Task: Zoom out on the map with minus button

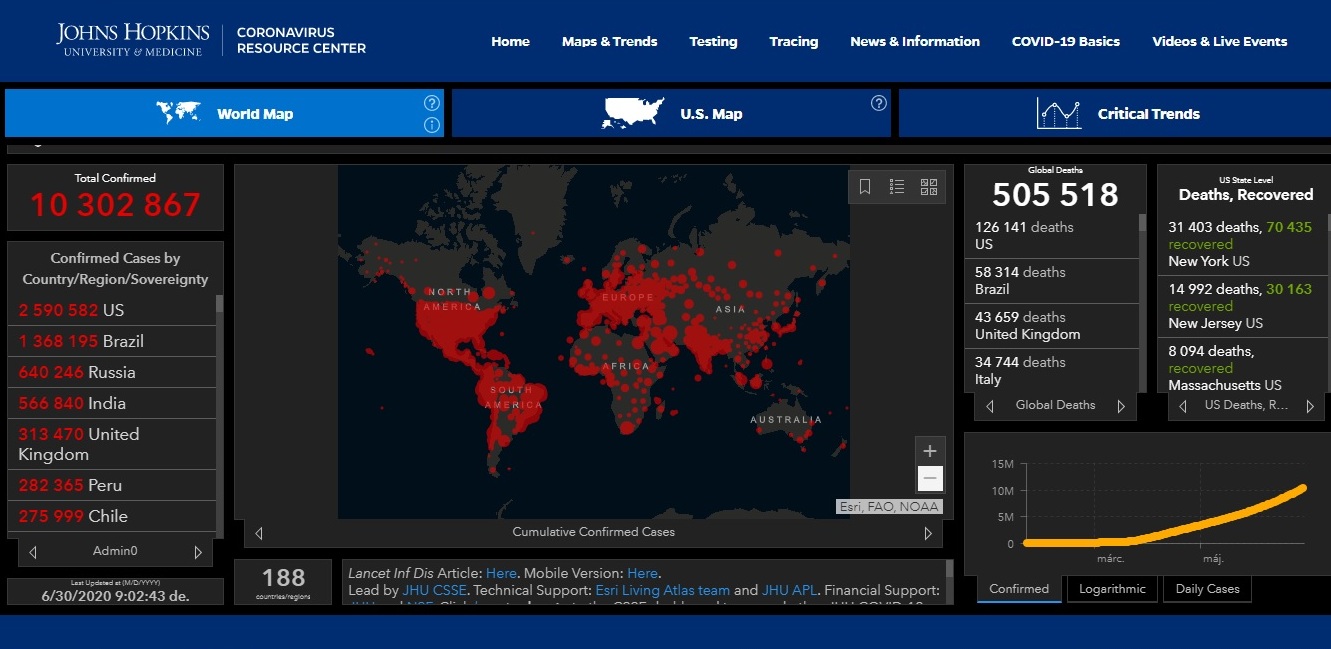Action: (930, 478)
